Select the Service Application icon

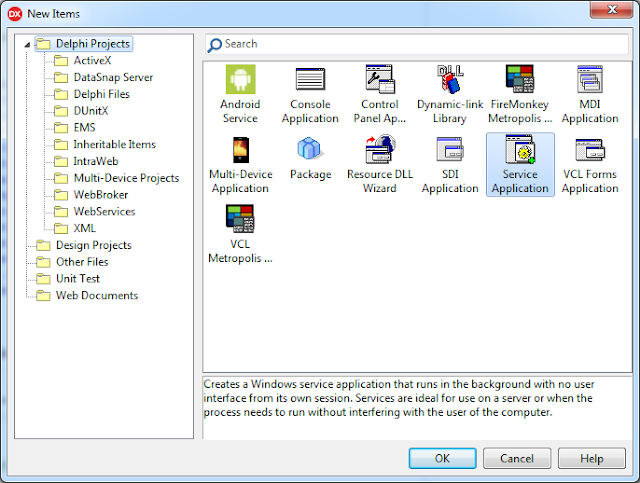point(520,149)
